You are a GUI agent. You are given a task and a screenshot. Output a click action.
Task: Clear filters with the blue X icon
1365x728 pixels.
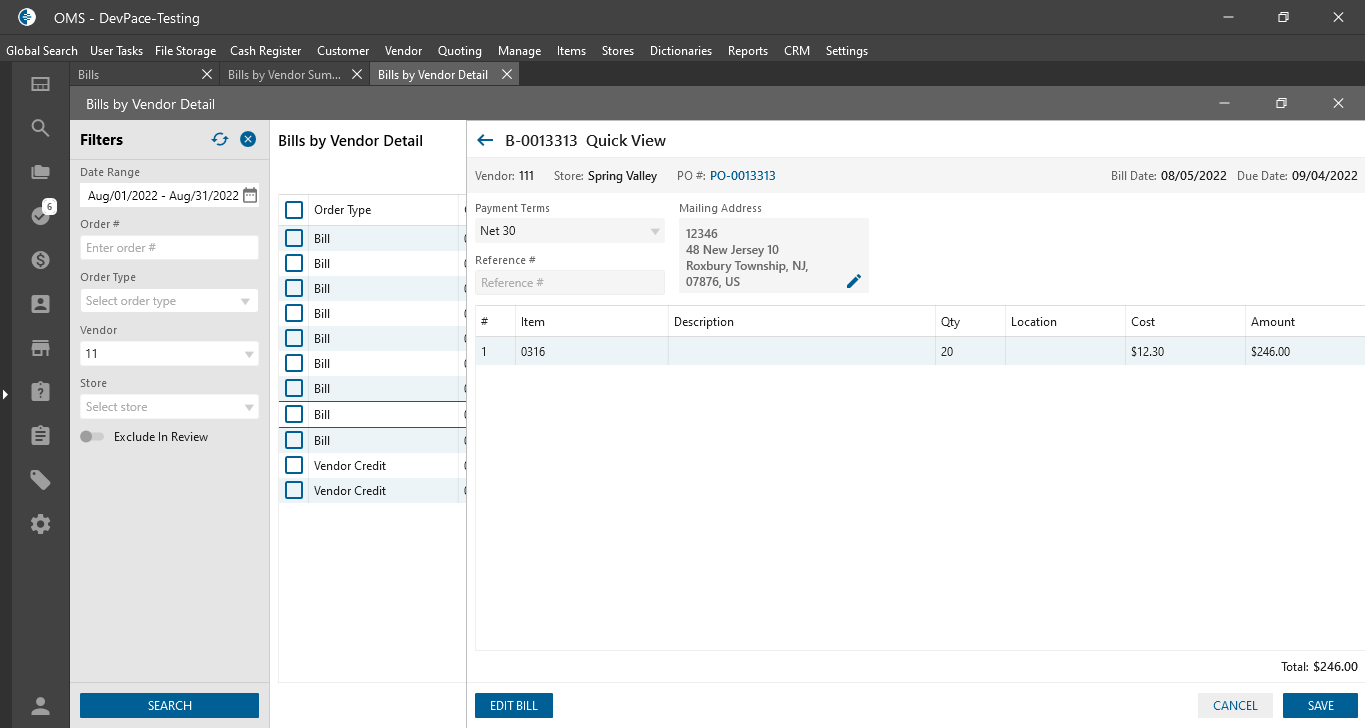(248, 140)
